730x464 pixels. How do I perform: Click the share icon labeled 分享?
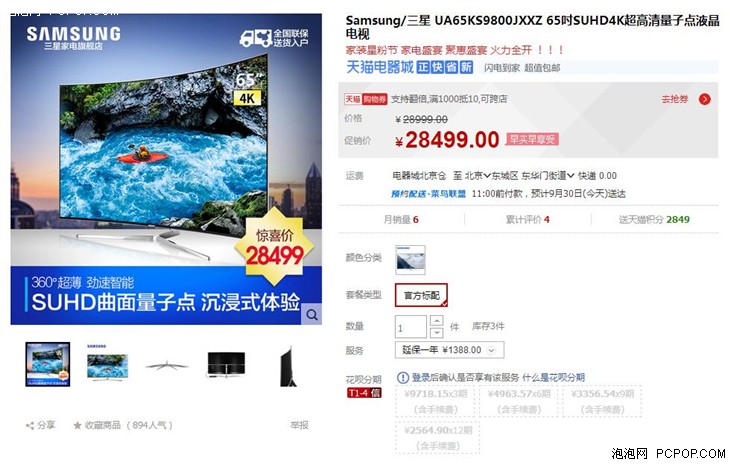coord(30,425)
